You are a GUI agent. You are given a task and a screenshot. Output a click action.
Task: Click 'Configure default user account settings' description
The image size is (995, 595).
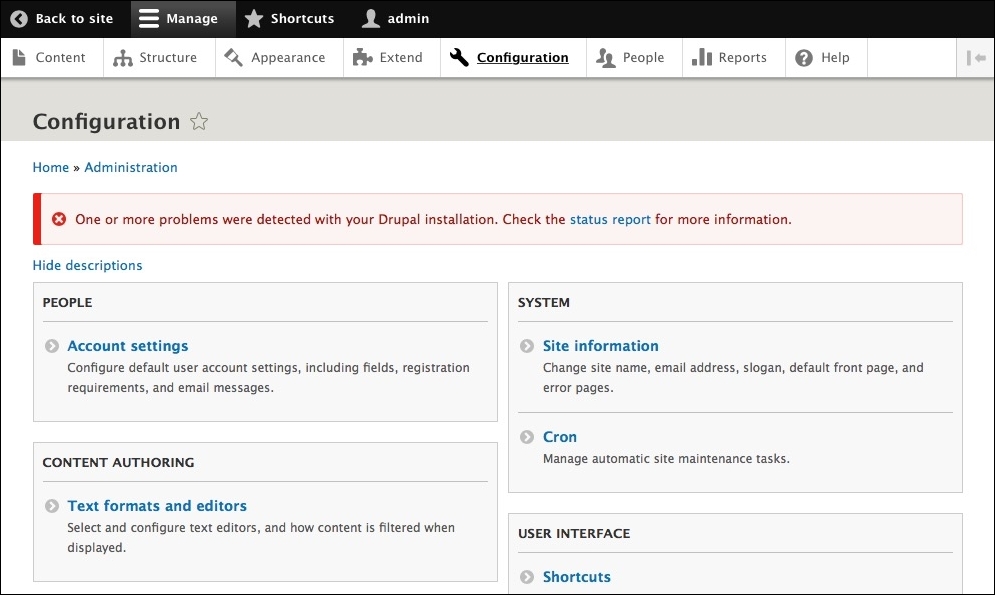click(x=268, y=377)
